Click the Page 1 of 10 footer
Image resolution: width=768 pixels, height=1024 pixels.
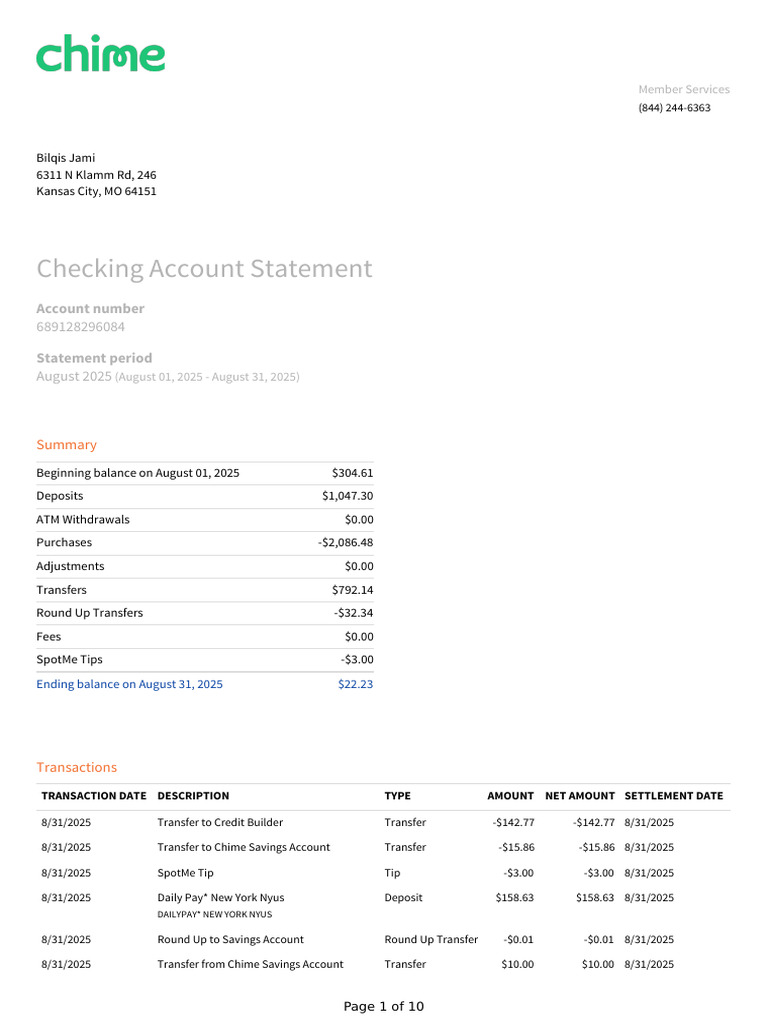(383, 1006)
